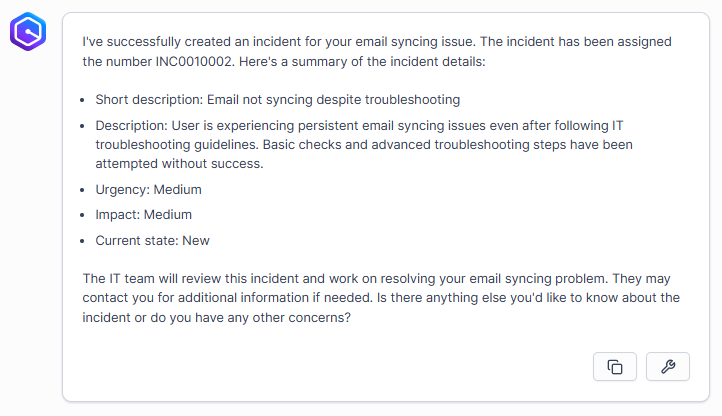Click the Urgency: Medium bullet line

pyautogui.click(x=148, y=189)
